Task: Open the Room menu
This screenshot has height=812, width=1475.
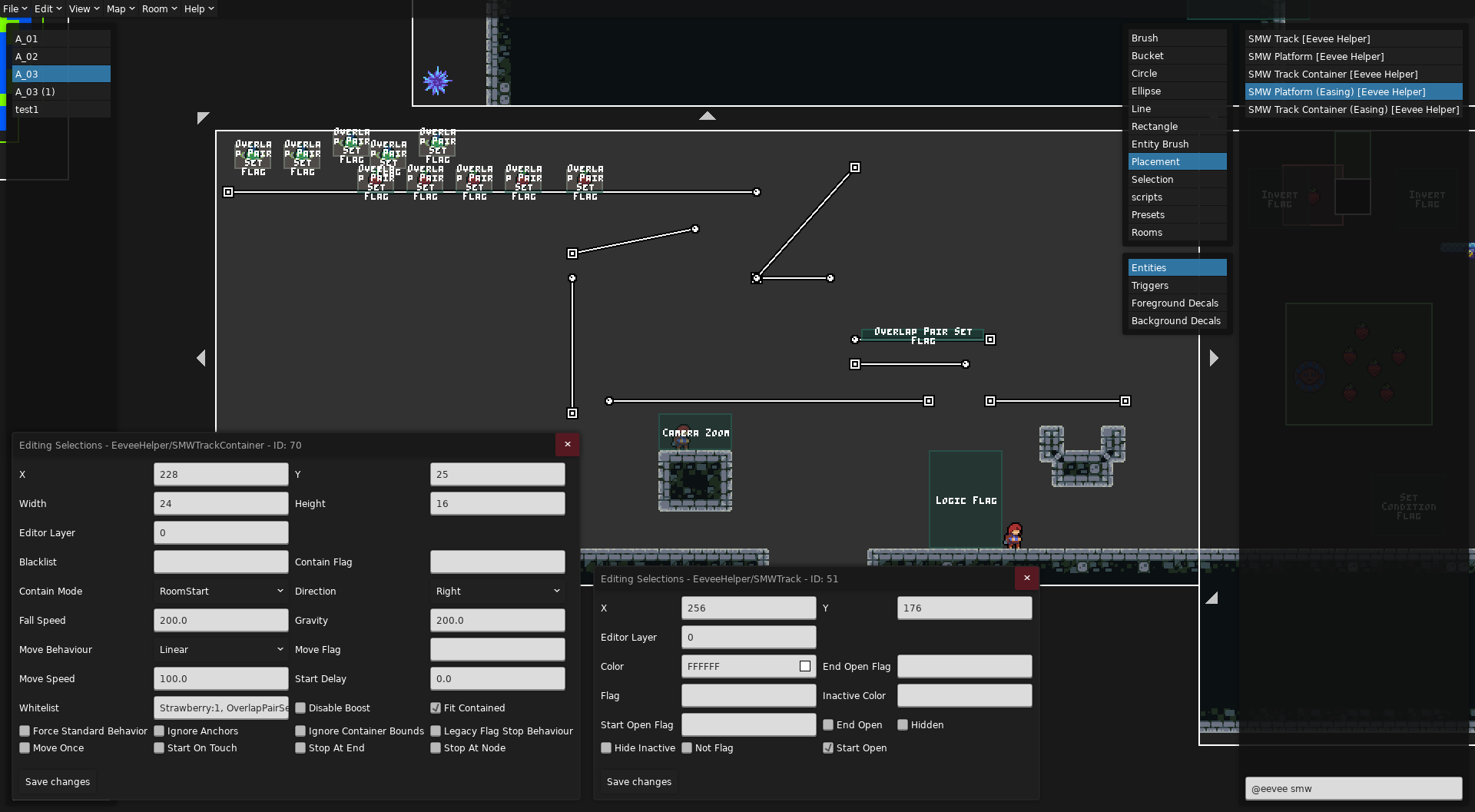Action: point(159,8)
